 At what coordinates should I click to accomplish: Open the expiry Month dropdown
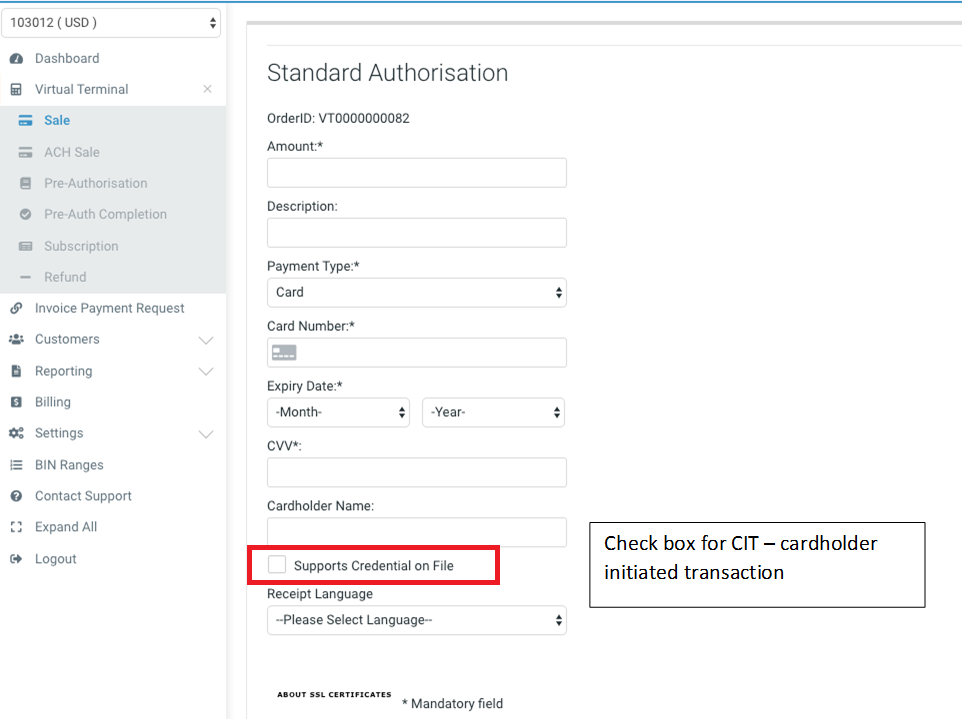coord(338,412)
